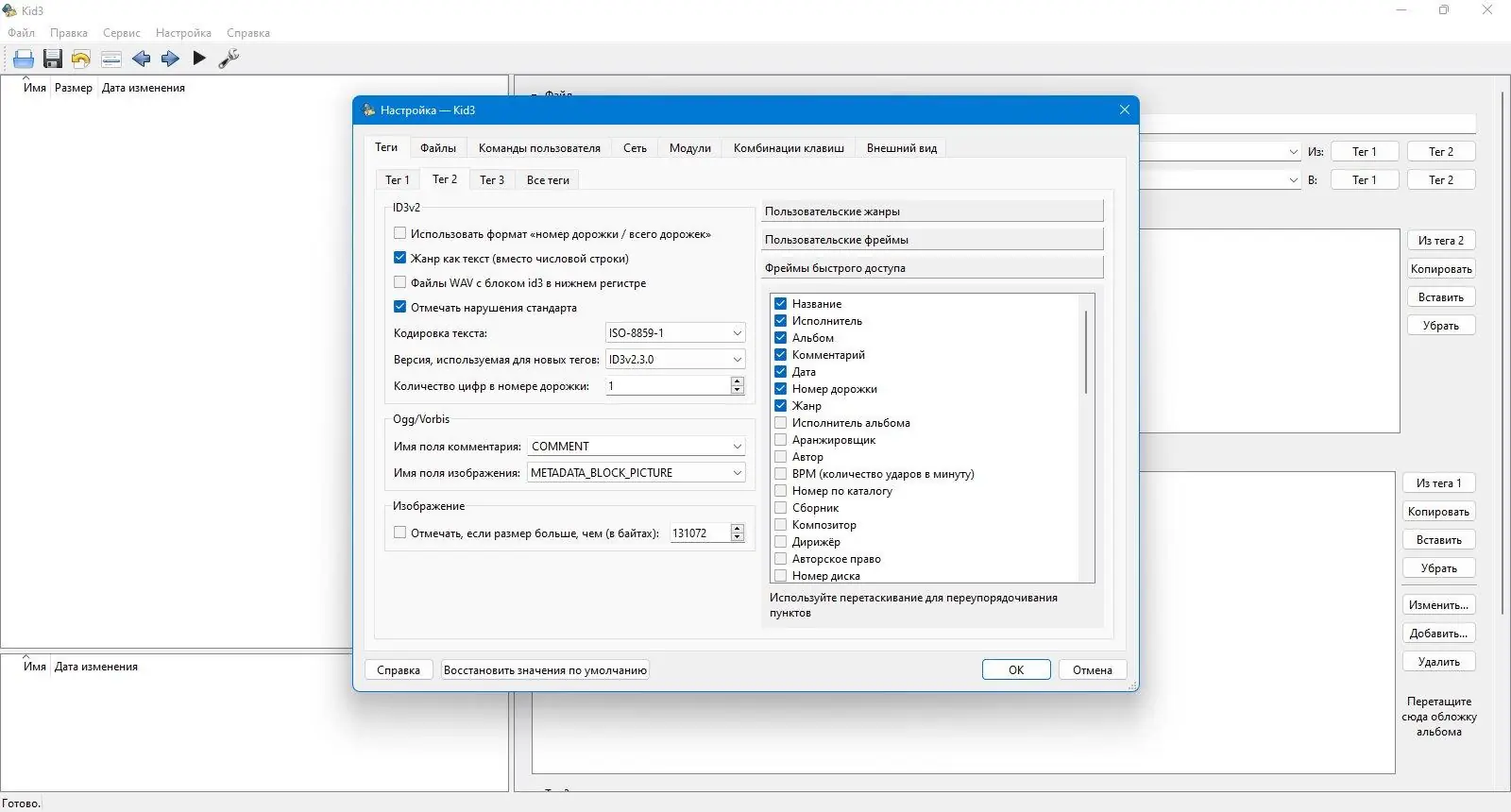1511x812 pixels.
Task: Expand Пользовательские фреймы section
Action: (x=932, y=240)
